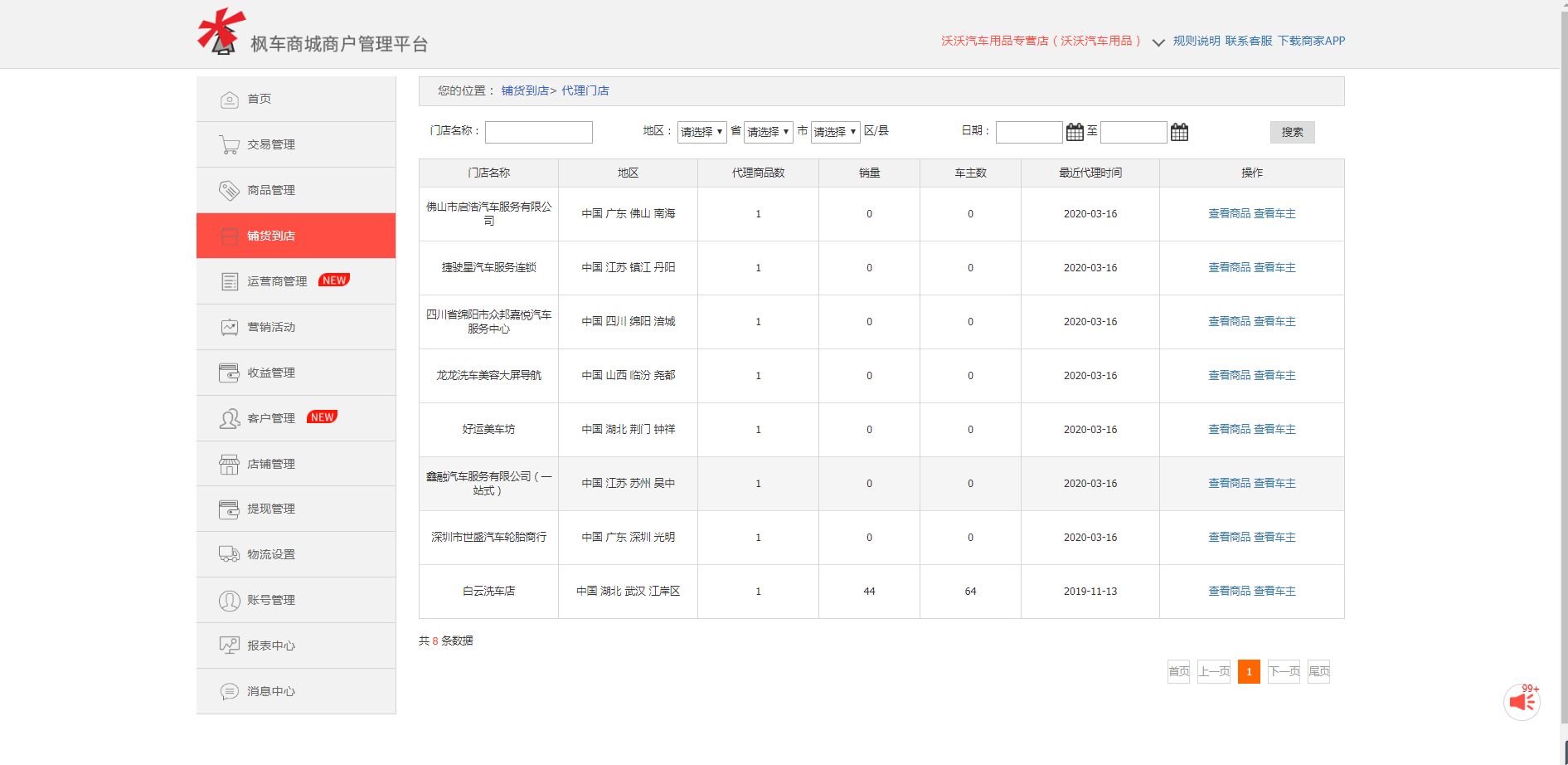Open the calendar picker for start date
The height and width of the screenshot is (765, 1568).
pos(1074,131)
